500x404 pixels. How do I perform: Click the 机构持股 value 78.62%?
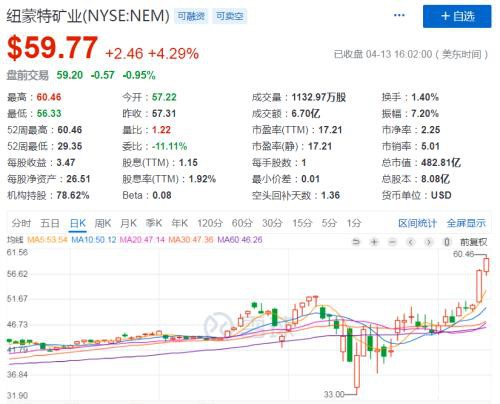[x=73, y=195]
